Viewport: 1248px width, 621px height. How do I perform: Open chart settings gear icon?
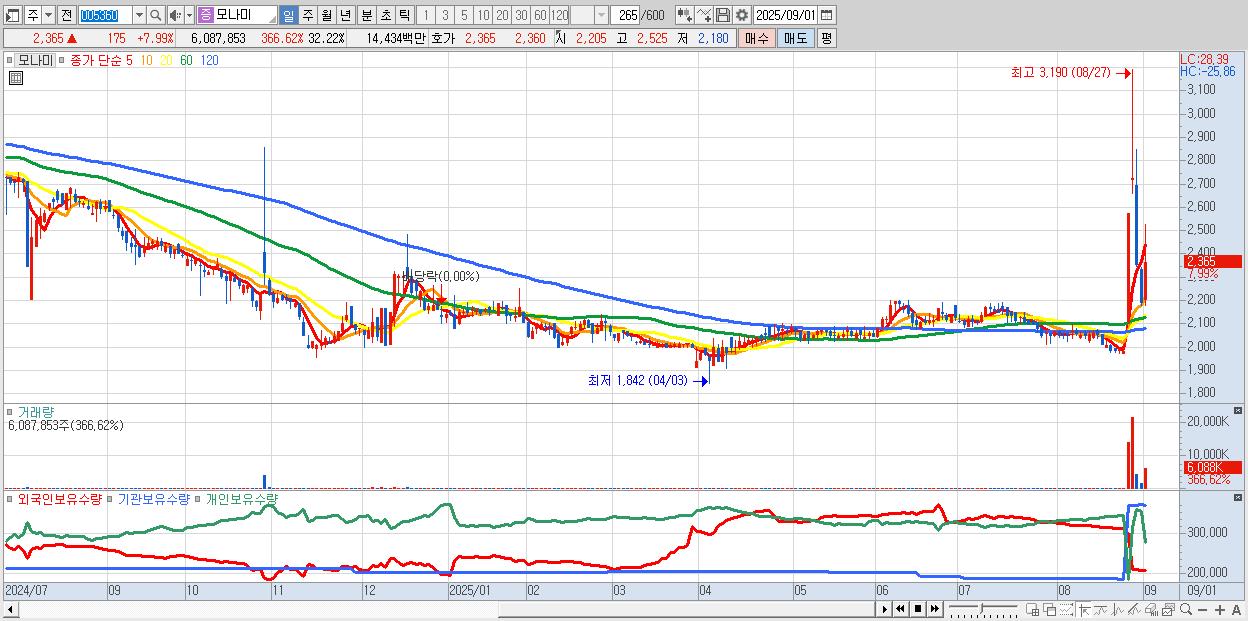(742, 15)
